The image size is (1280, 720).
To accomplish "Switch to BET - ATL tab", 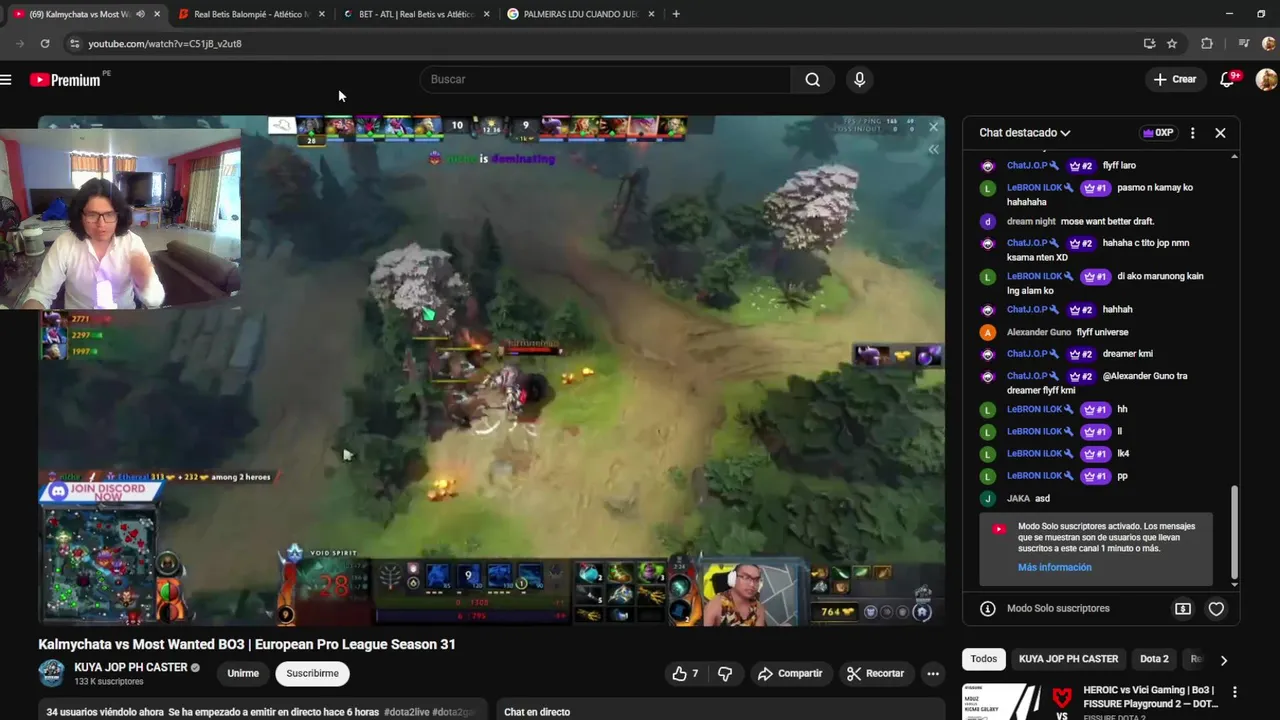I will tap(417, 14).
